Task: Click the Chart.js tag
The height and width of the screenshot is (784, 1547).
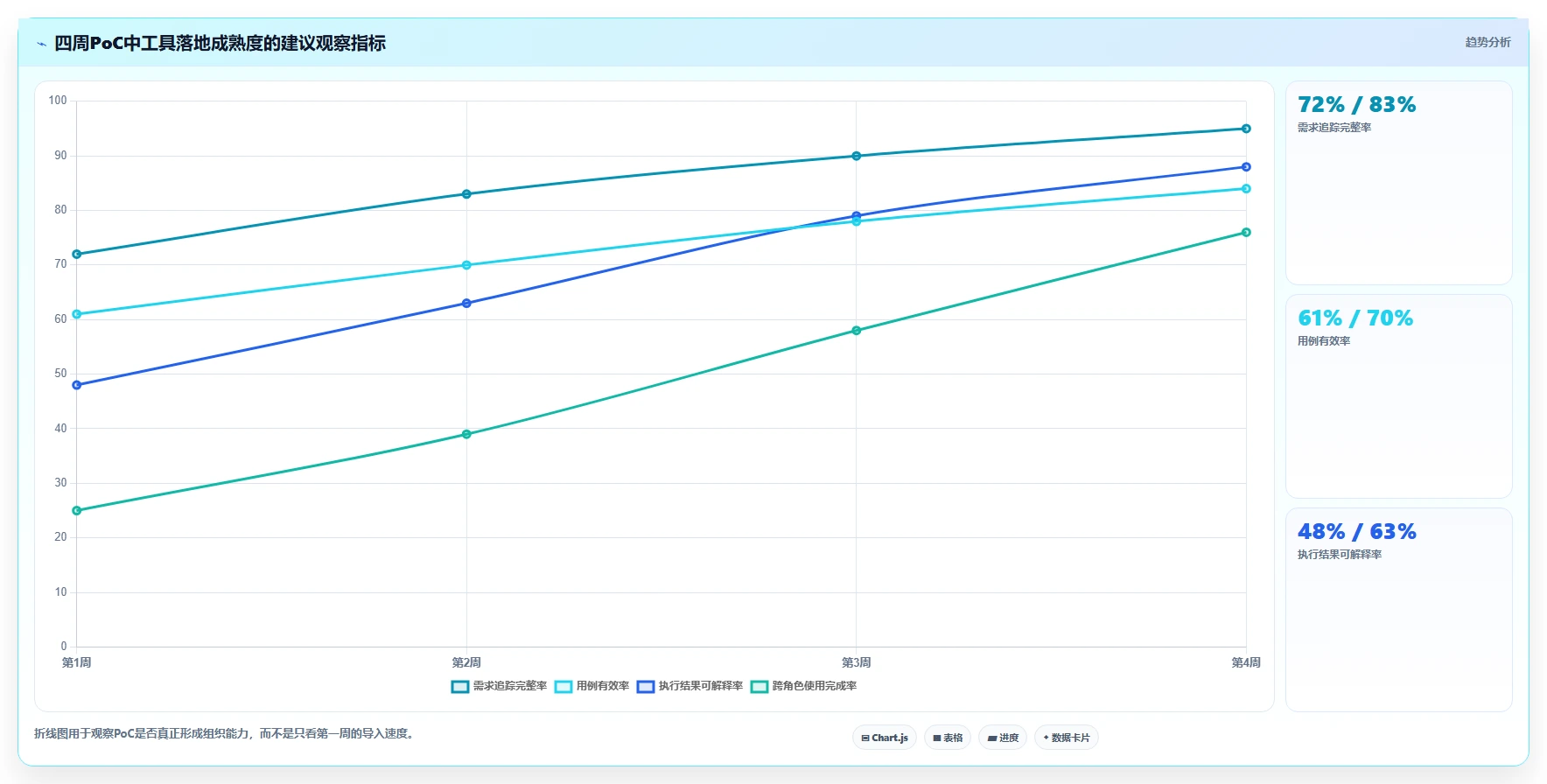Action: pyautogui.click(x=885, y=738)
